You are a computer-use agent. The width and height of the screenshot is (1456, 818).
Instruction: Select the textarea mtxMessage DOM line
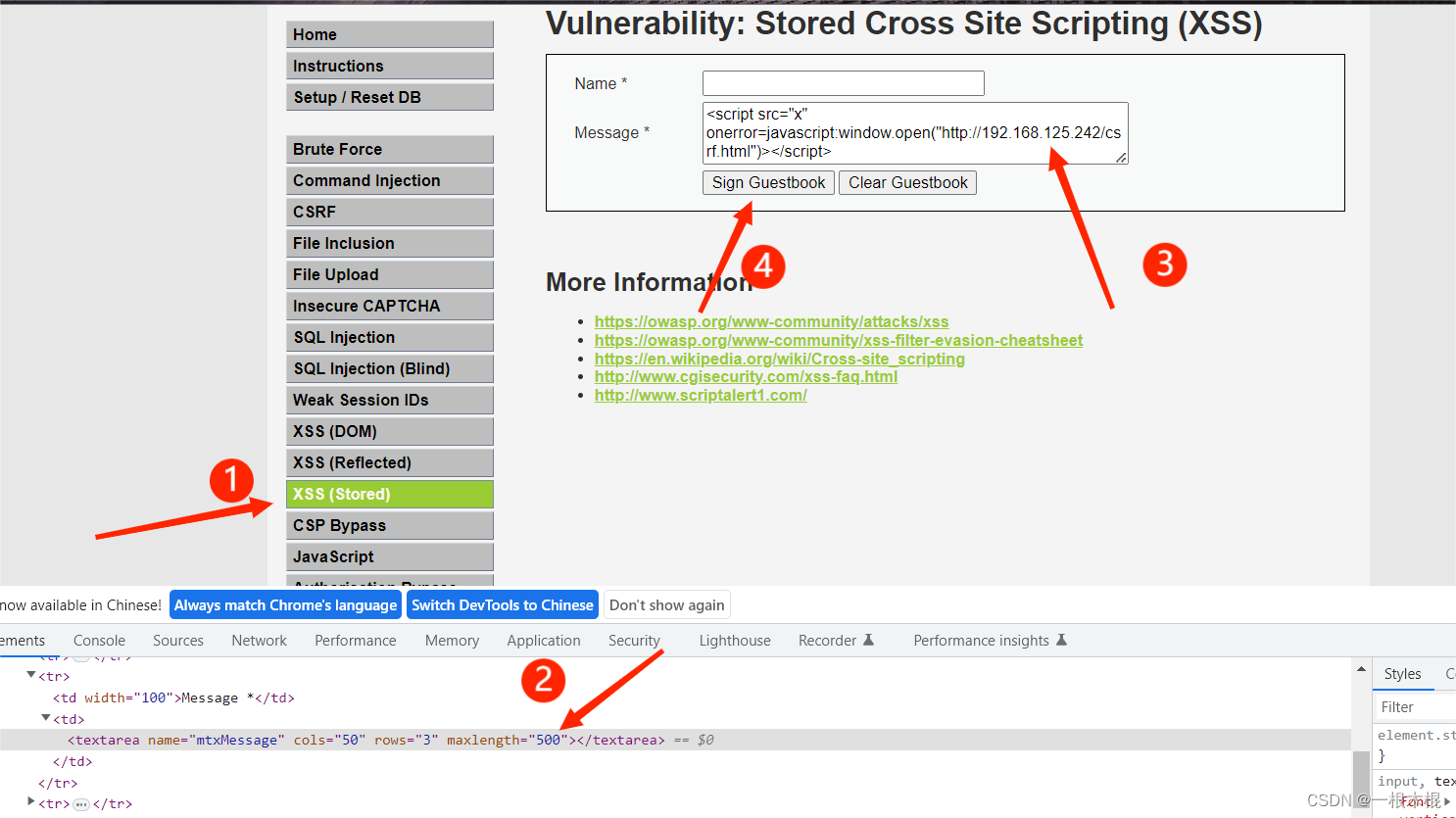[x=675, y=740]
